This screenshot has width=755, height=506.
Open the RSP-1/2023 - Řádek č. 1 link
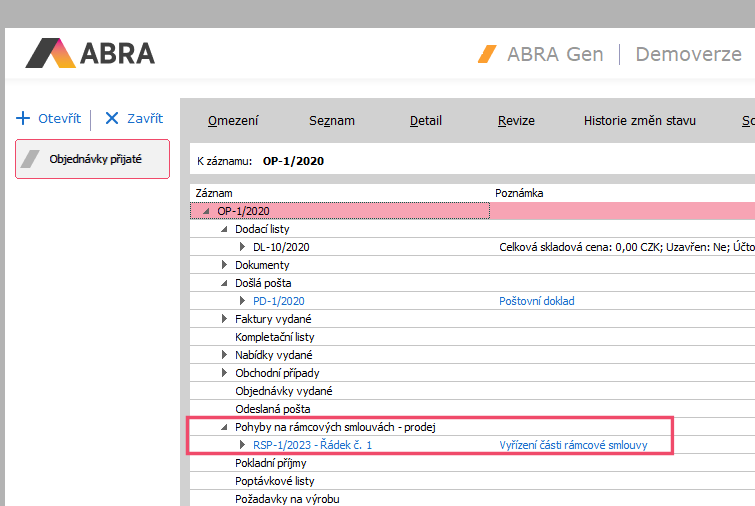tap(312, 445)
